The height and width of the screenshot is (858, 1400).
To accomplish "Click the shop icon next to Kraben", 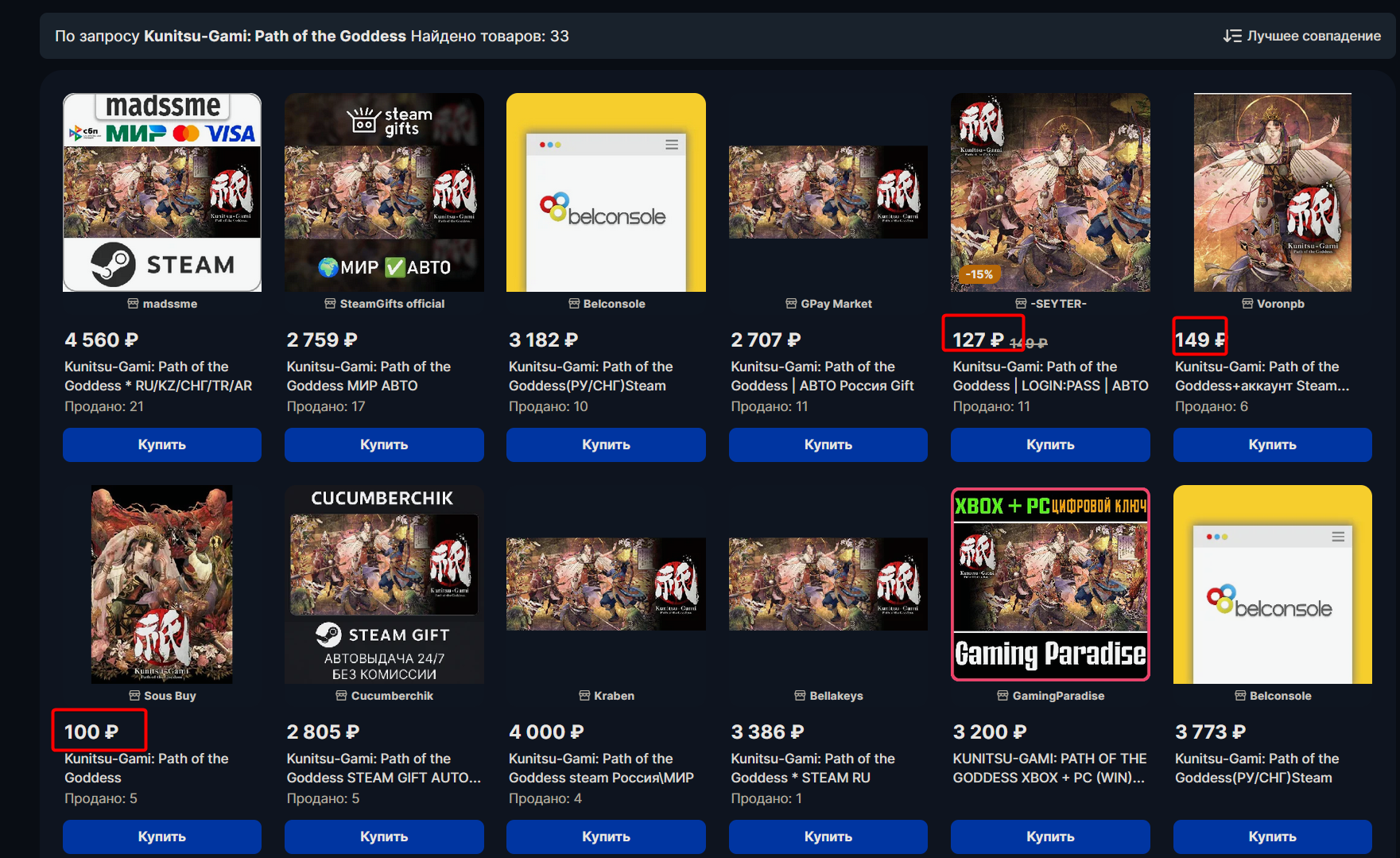I will [x=584, y=696].
